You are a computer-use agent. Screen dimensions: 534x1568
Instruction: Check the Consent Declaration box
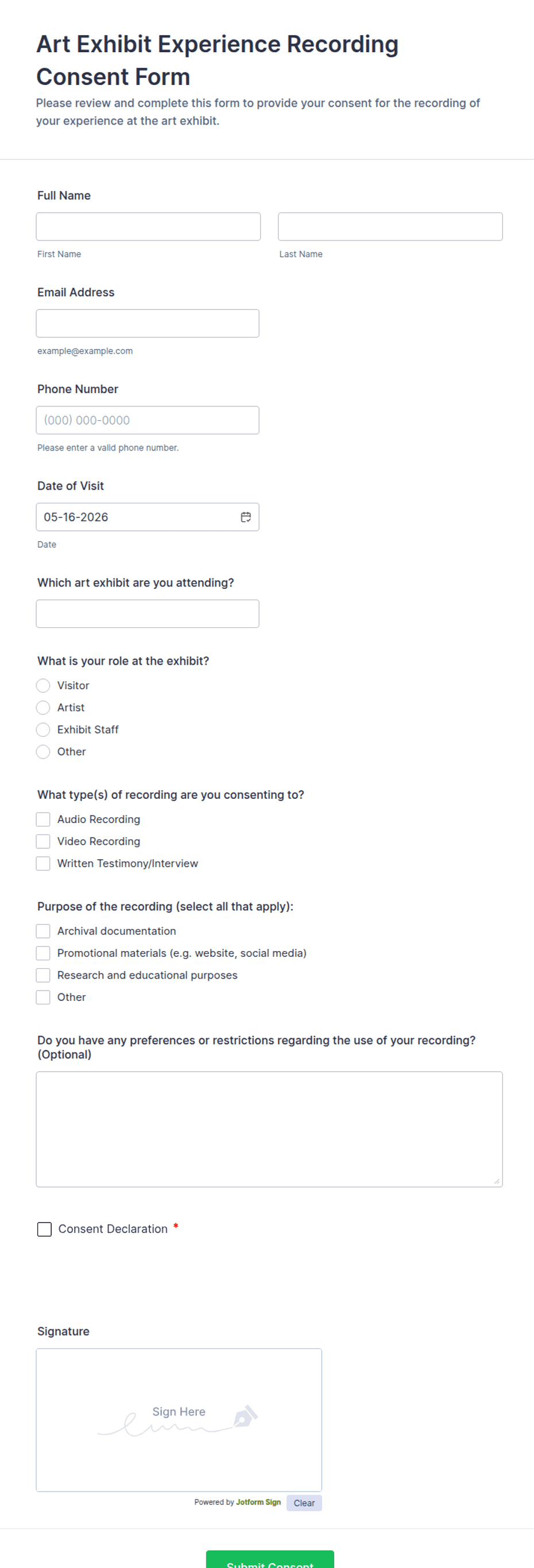click(44, 1229)
